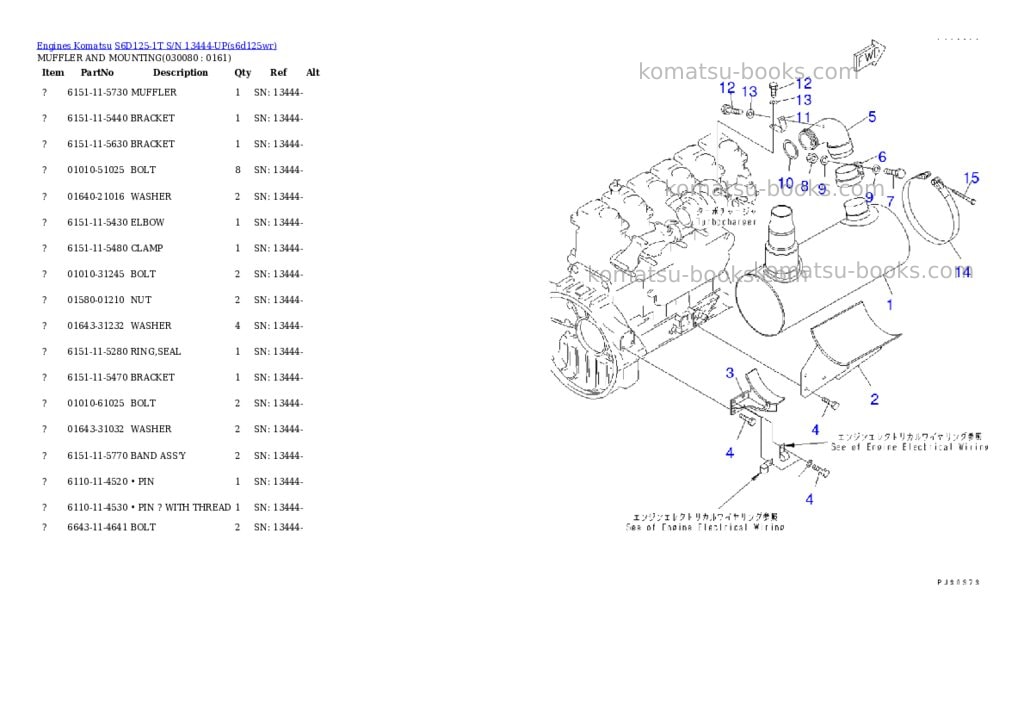Click the ELBOW description text
1024x725 pixels.
[x=148, y=222]
